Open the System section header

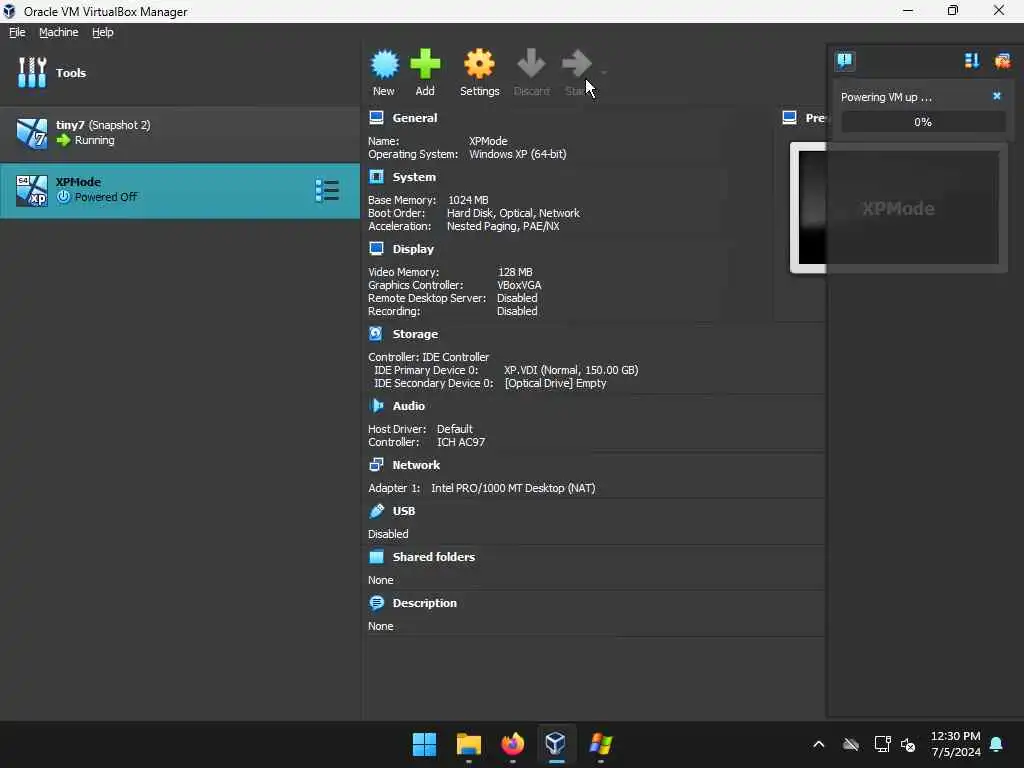[414, 177]
